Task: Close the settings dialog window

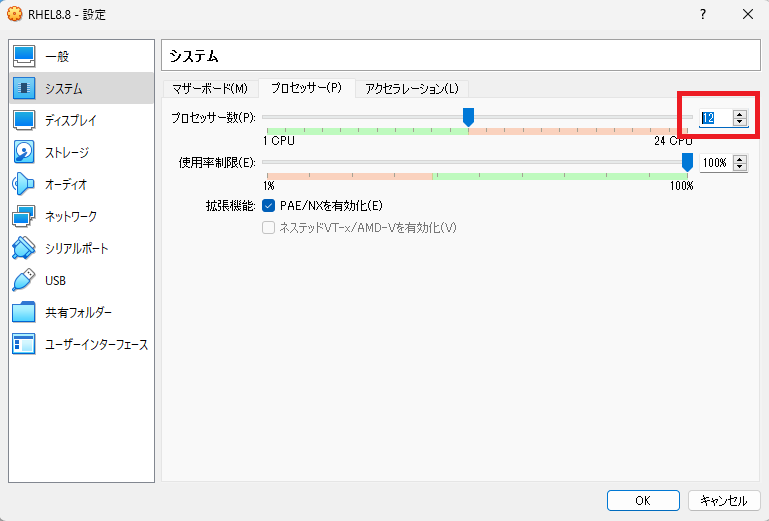Action: [747, 14]
